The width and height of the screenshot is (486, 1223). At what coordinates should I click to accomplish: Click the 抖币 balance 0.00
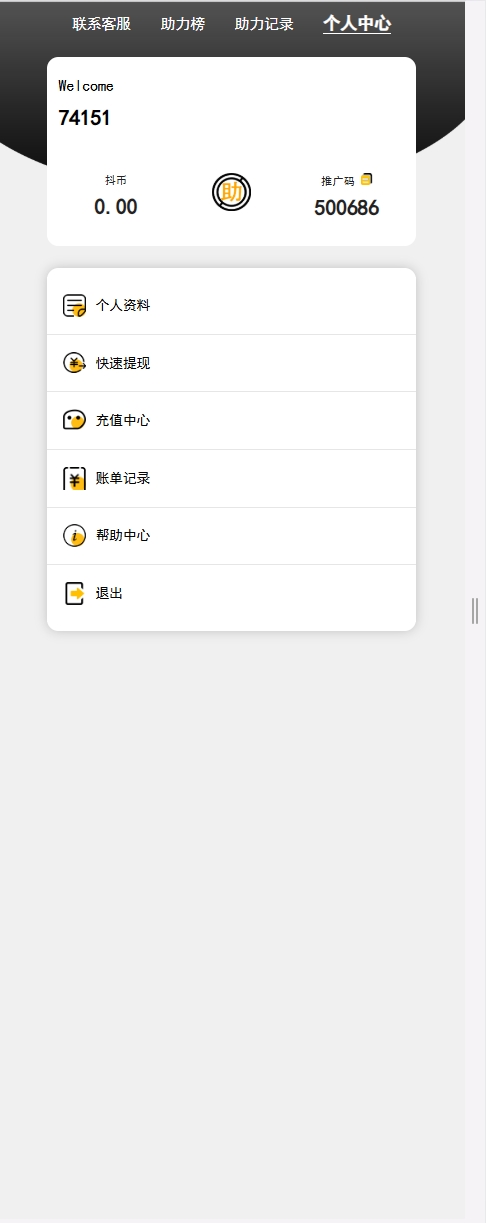[116, 207]
